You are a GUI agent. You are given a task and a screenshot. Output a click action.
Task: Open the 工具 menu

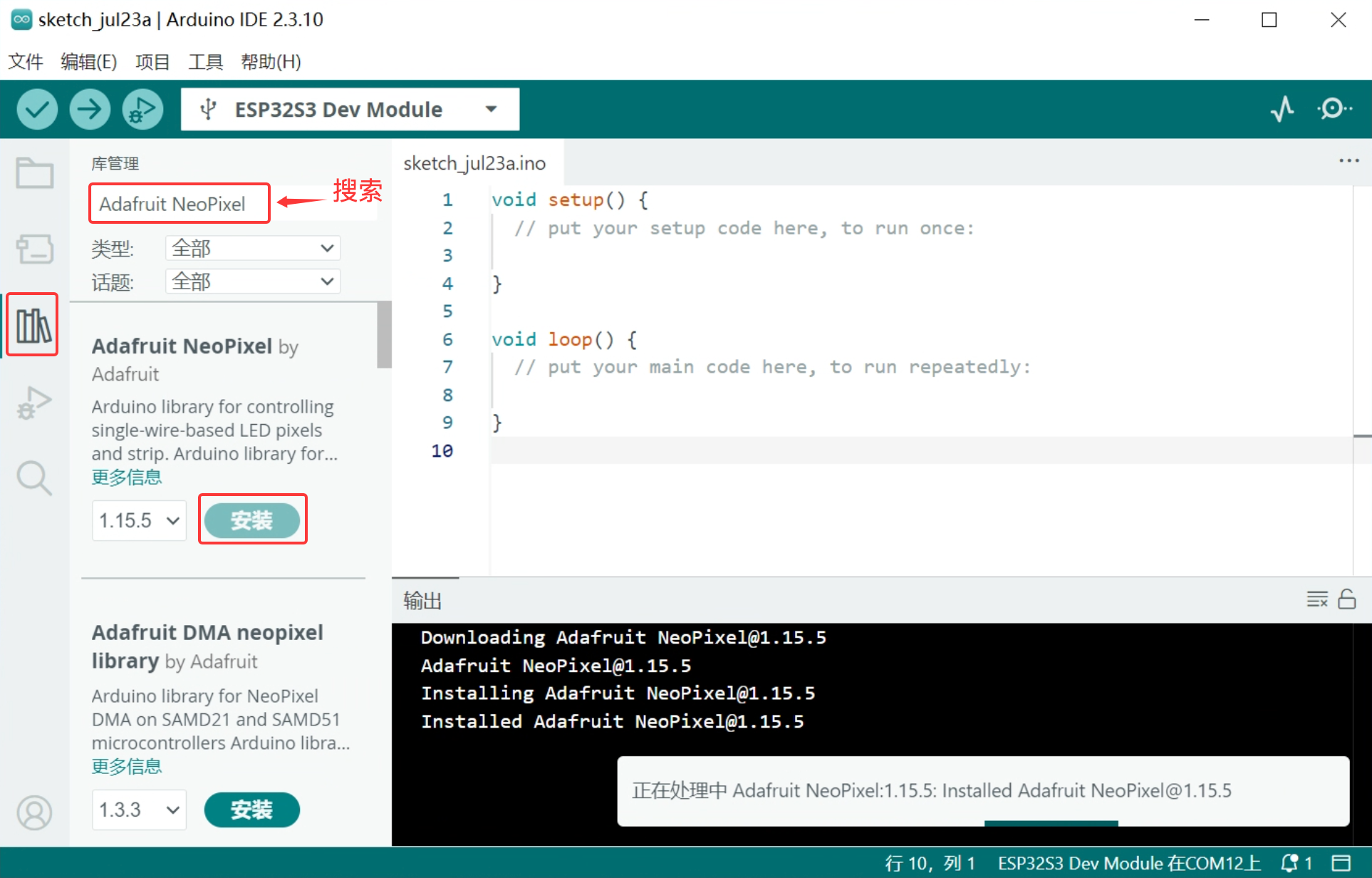(x=205, y=62)
